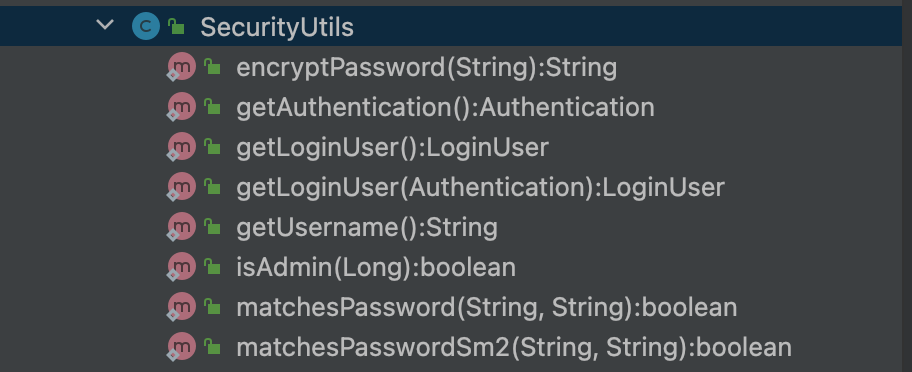912x372 pixels.
Task: Select encryptPassword(String):String method
Action: [x=426, y=67]
